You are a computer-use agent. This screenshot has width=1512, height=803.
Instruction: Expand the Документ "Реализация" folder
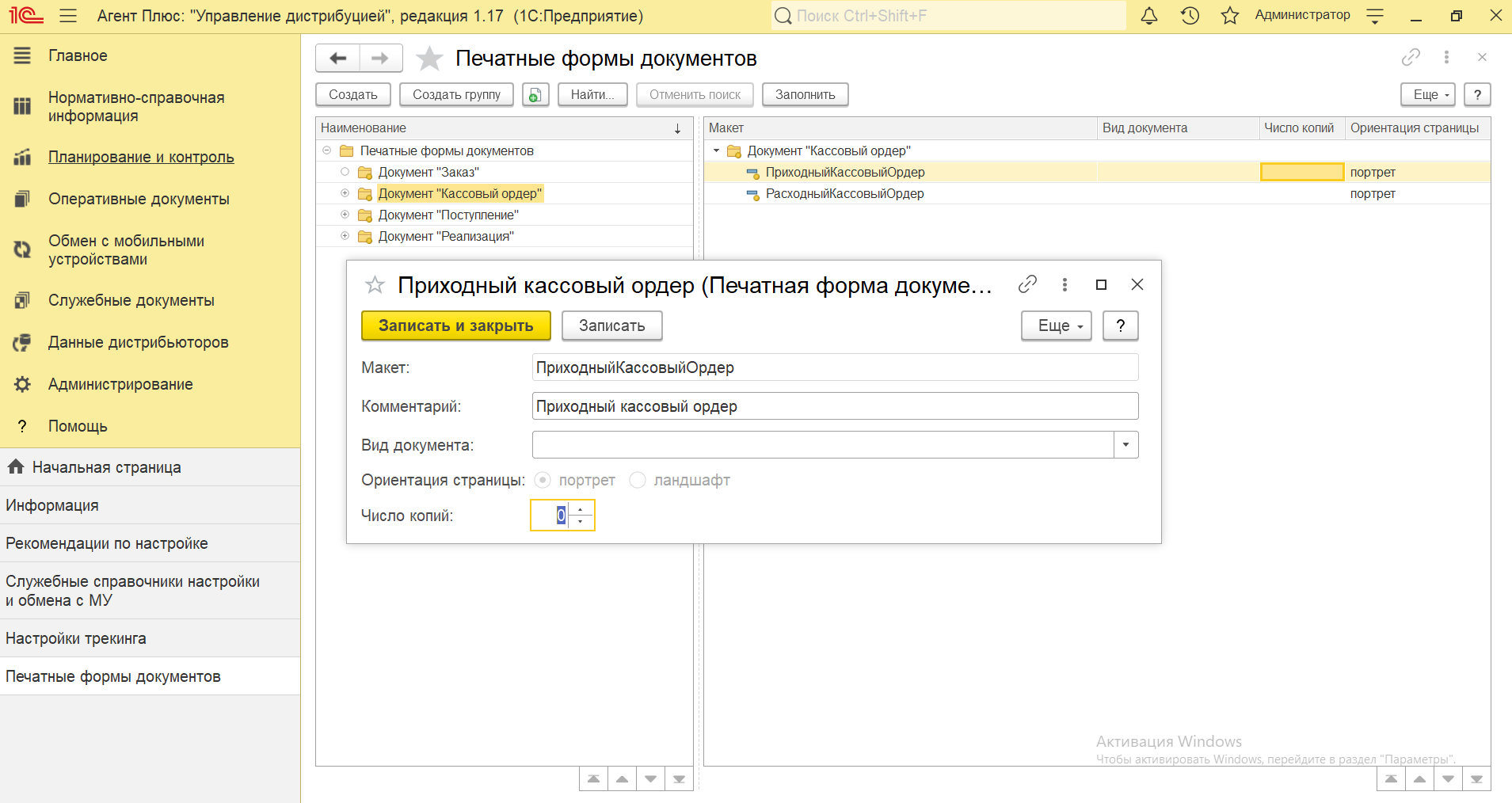click(x=345, y=236)
